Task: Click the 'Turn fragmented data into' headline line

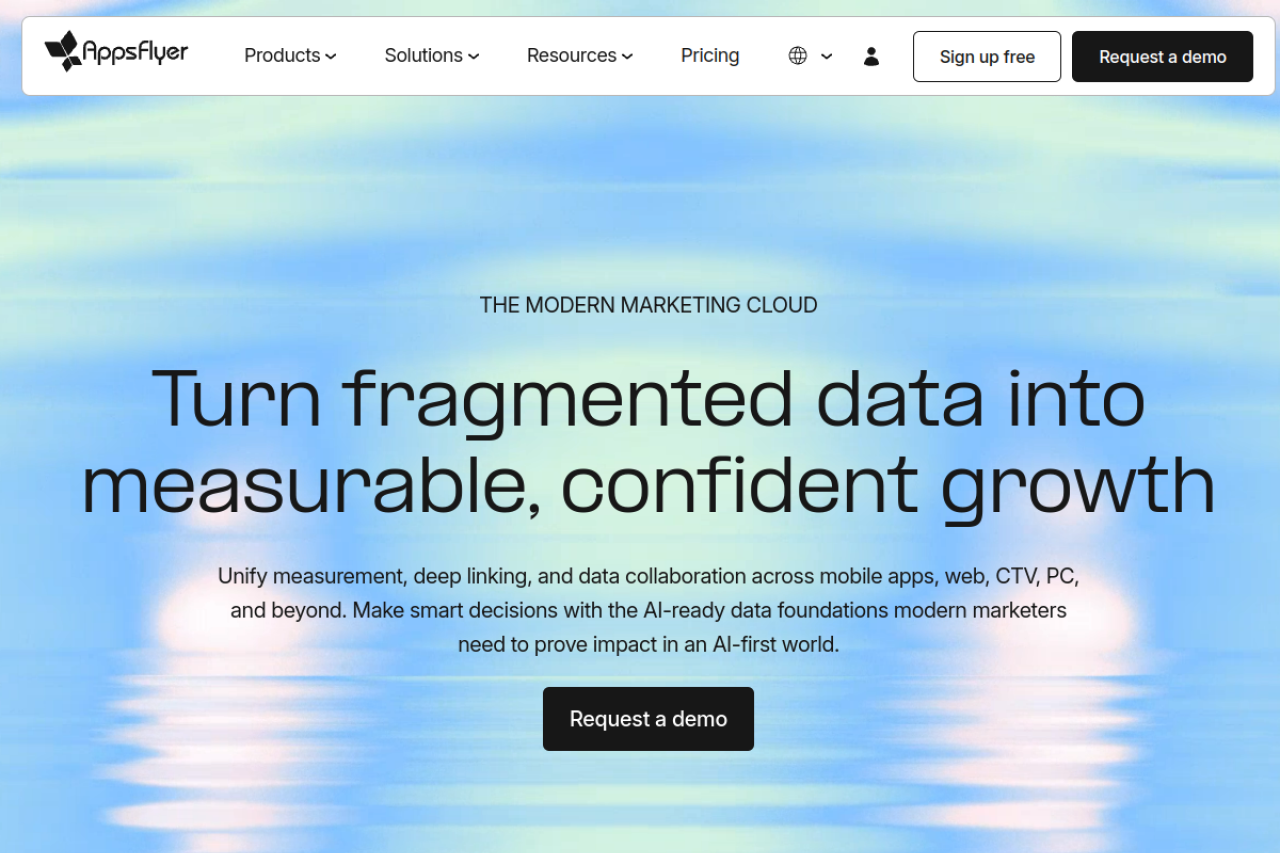Action: coord(648,398)
